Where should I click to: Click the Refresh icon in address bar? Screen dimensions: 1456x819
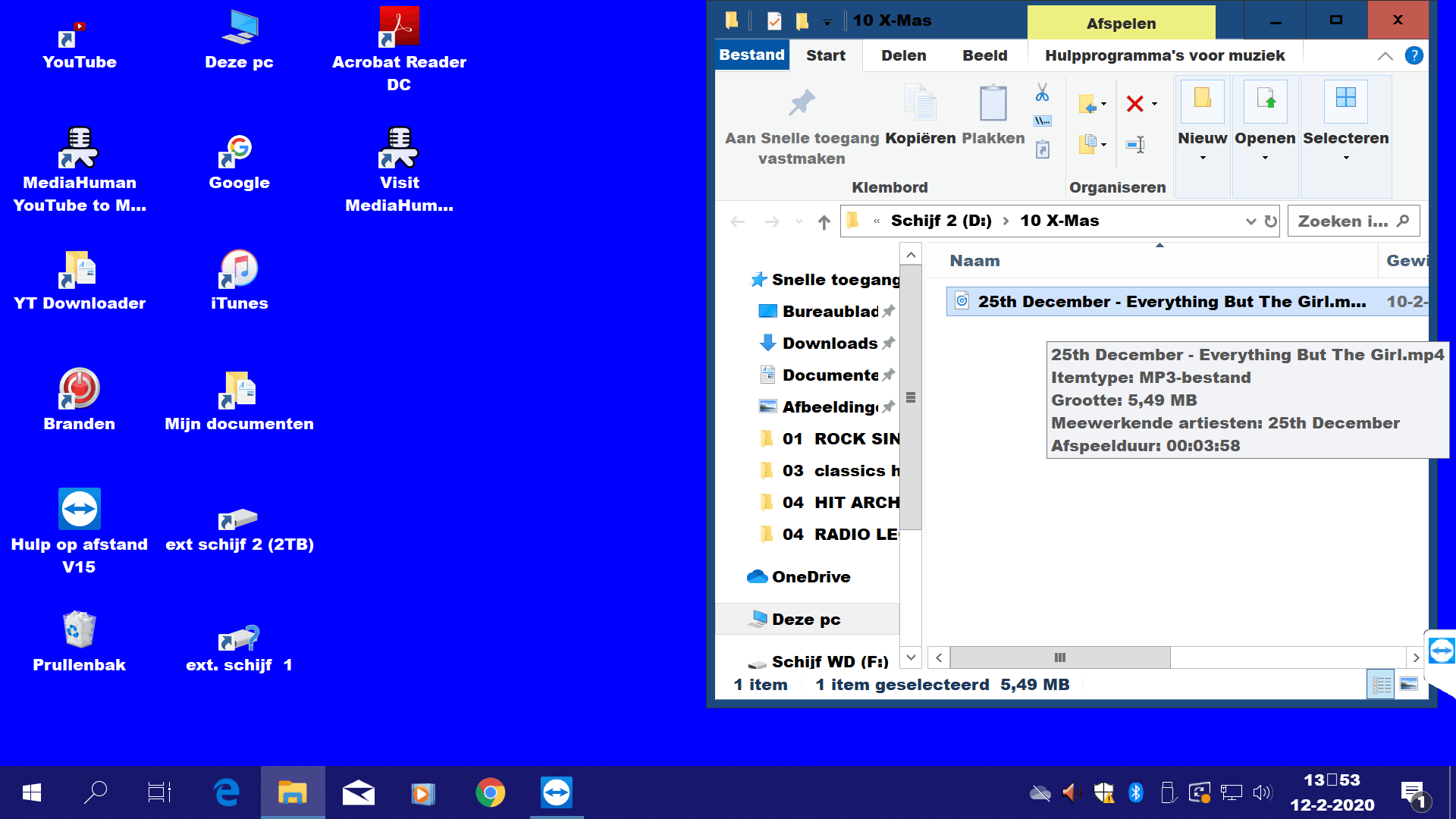point(1271,221)
